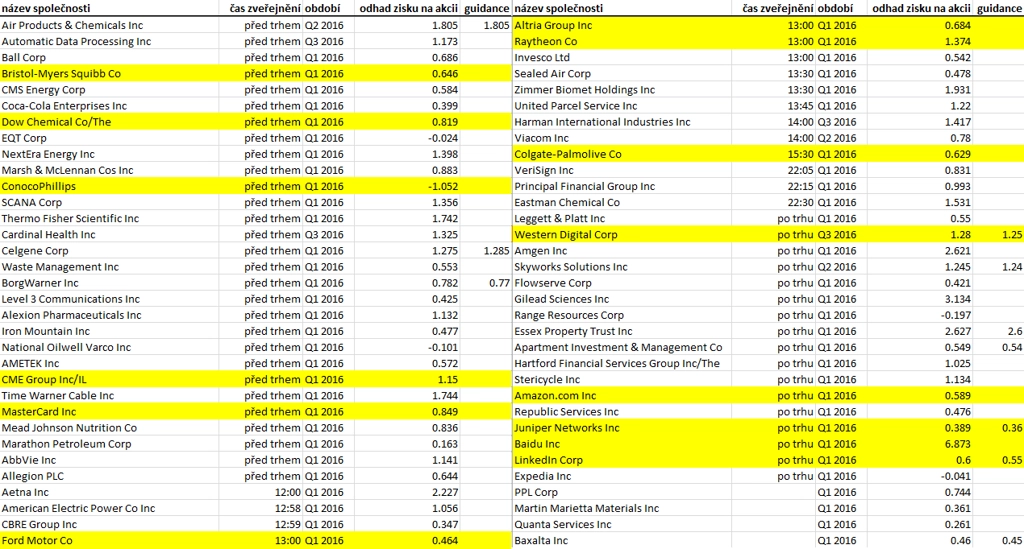This screenshot has width=1024, height=549.
Task: Click the Waste Management Inc cell
Action: (x=110, y=266)
